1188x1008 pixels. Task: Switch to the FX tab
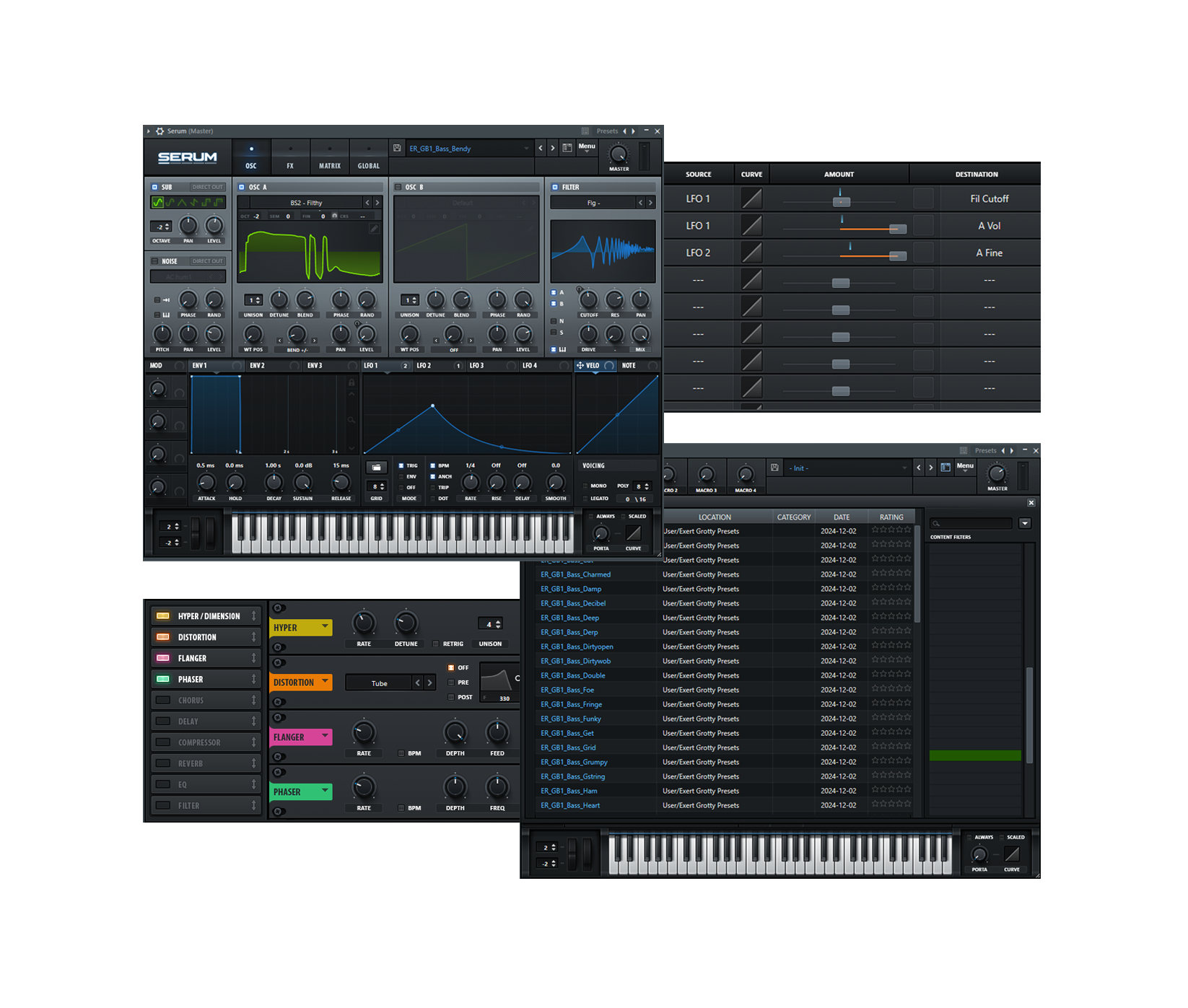click(290, 157)
